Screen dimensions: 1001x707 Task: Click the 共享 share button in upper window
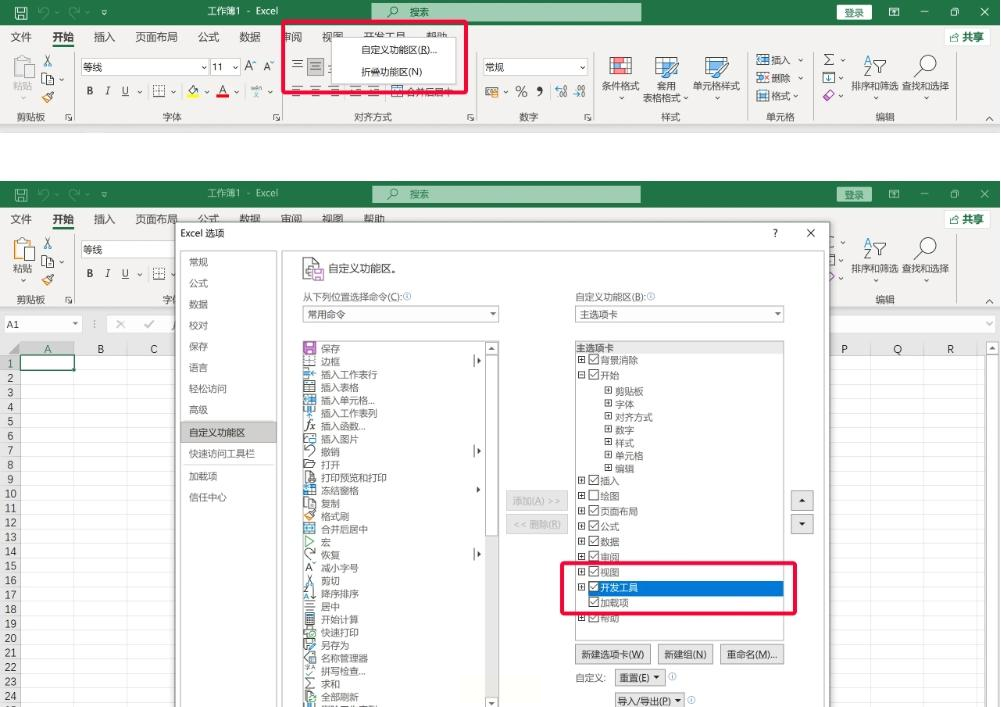(967, 37)
